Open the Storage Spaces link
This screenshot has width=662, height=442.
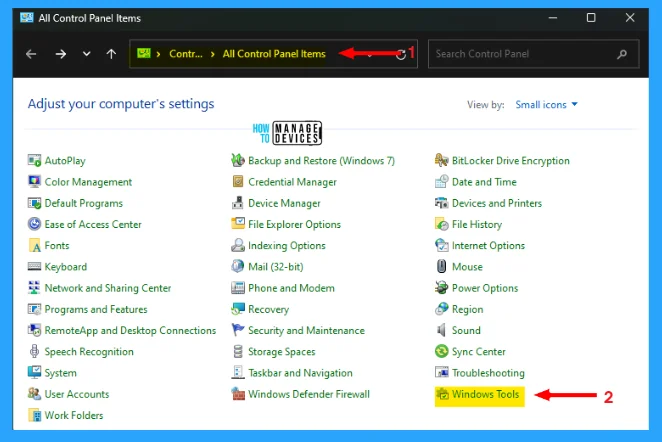point(282,352)
